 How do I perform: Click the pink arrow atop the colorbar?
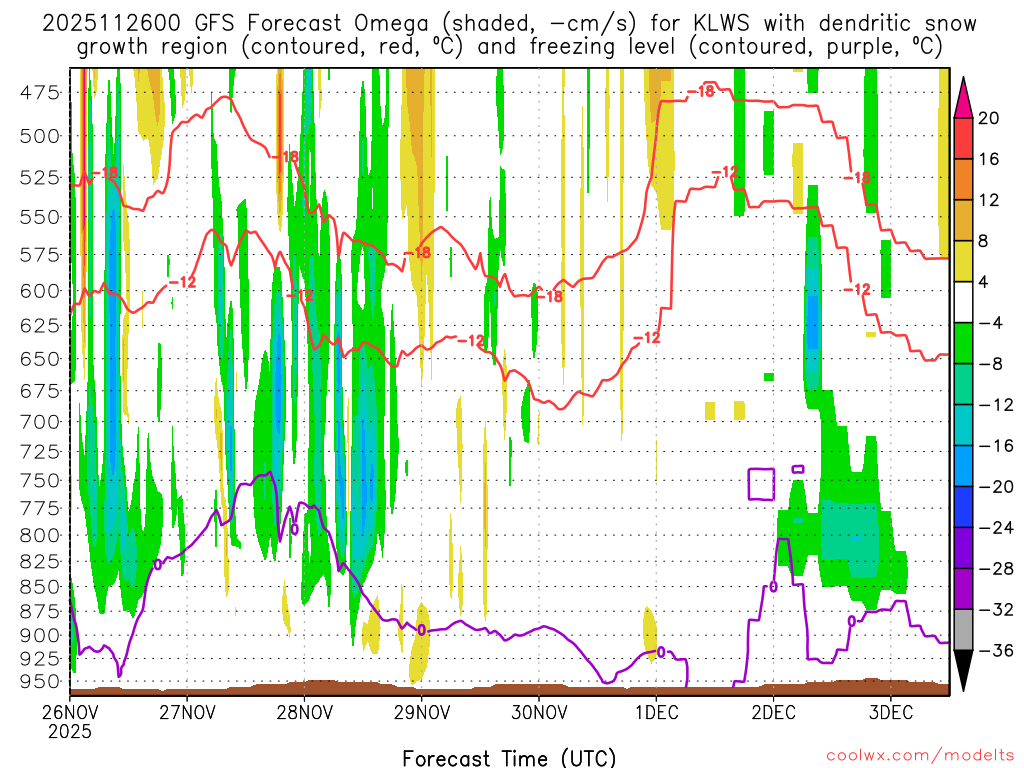(x=963, y=97)
